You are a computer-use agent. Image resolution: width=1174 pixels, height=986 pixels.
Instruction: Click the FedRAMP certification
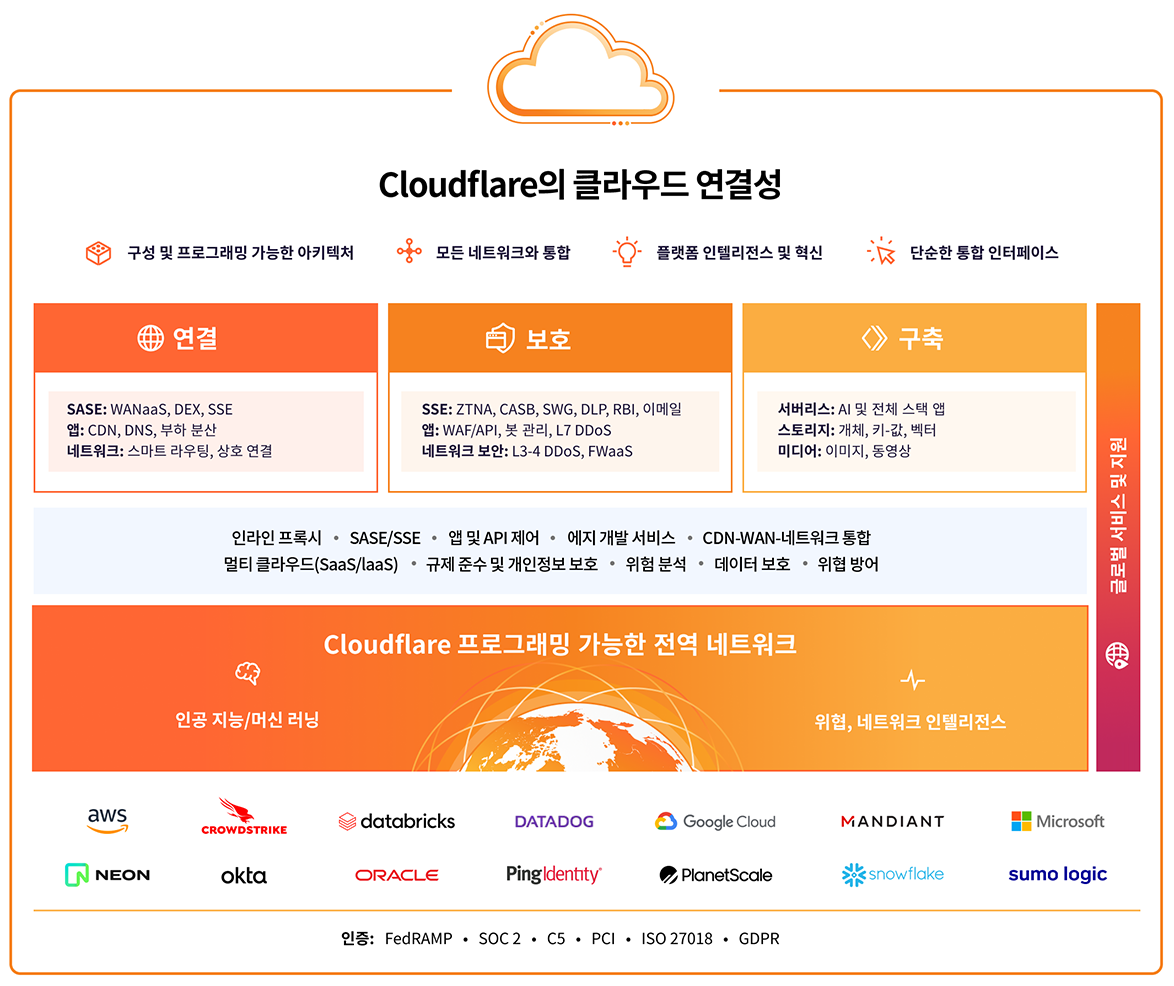[x=419, y=939]
